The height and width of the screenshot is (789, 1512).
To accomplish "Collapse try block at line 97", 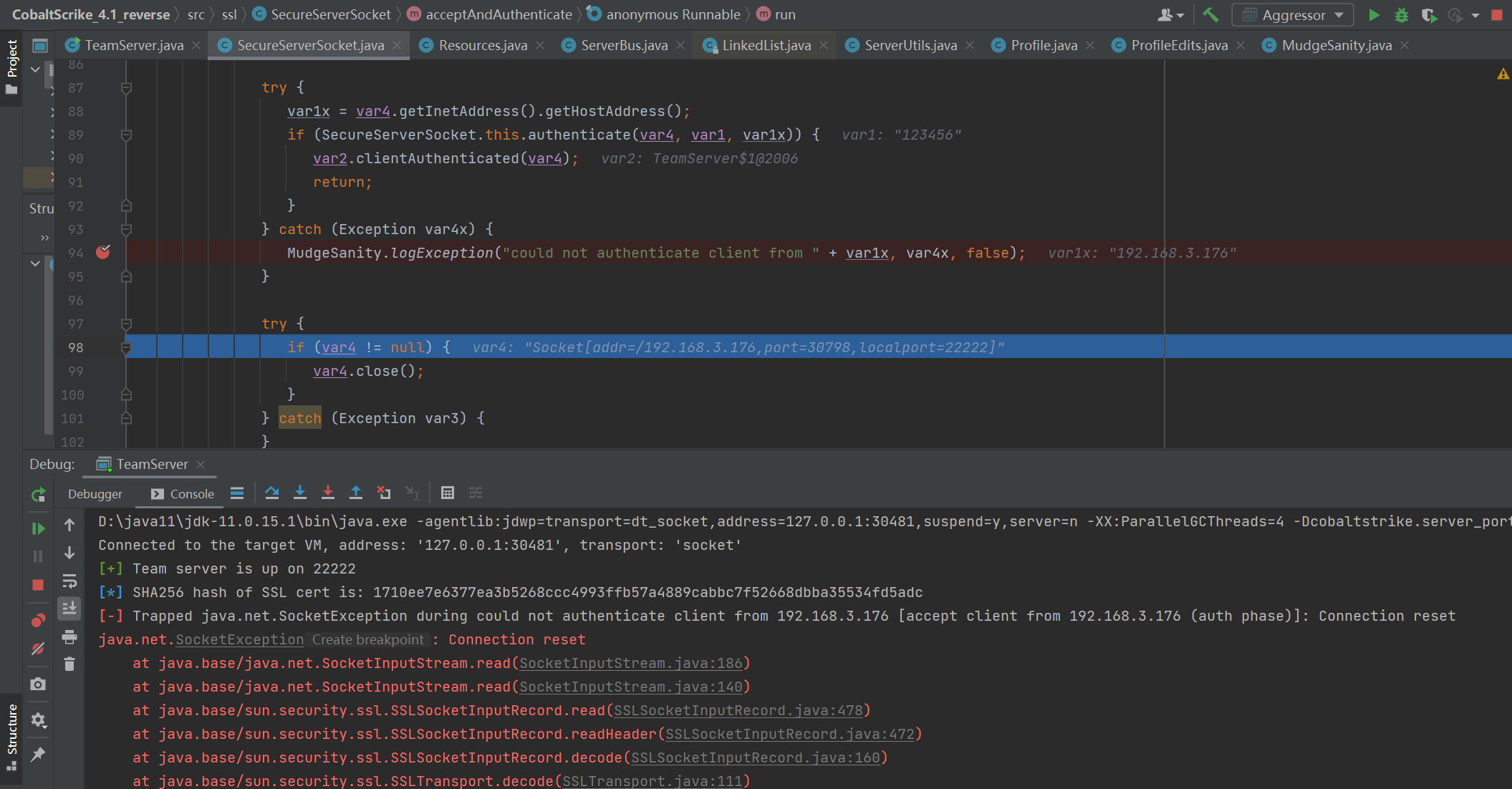I will coord(126,324).
